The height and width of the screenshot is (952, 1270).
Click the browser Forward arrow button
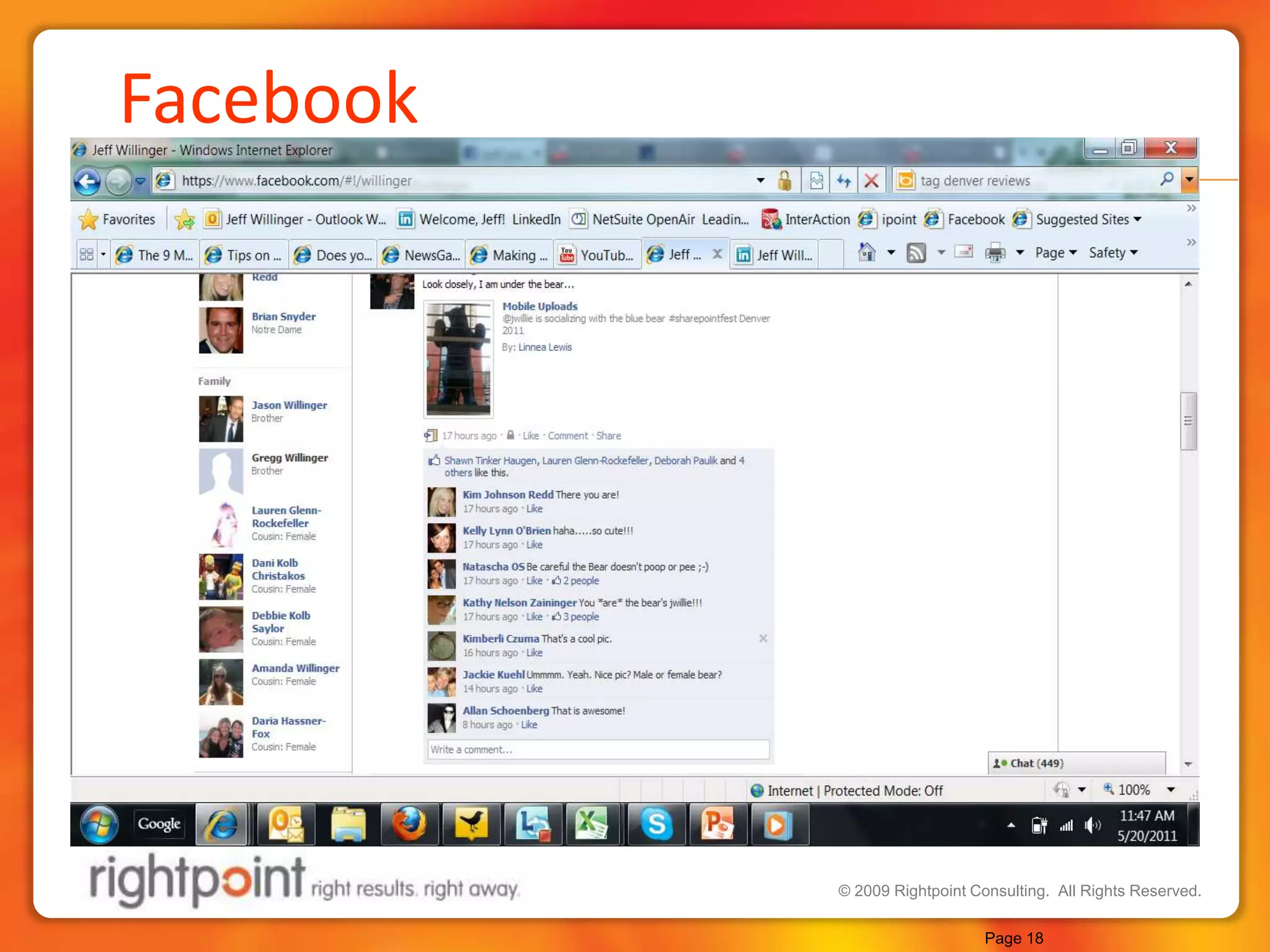click(118, 181)
